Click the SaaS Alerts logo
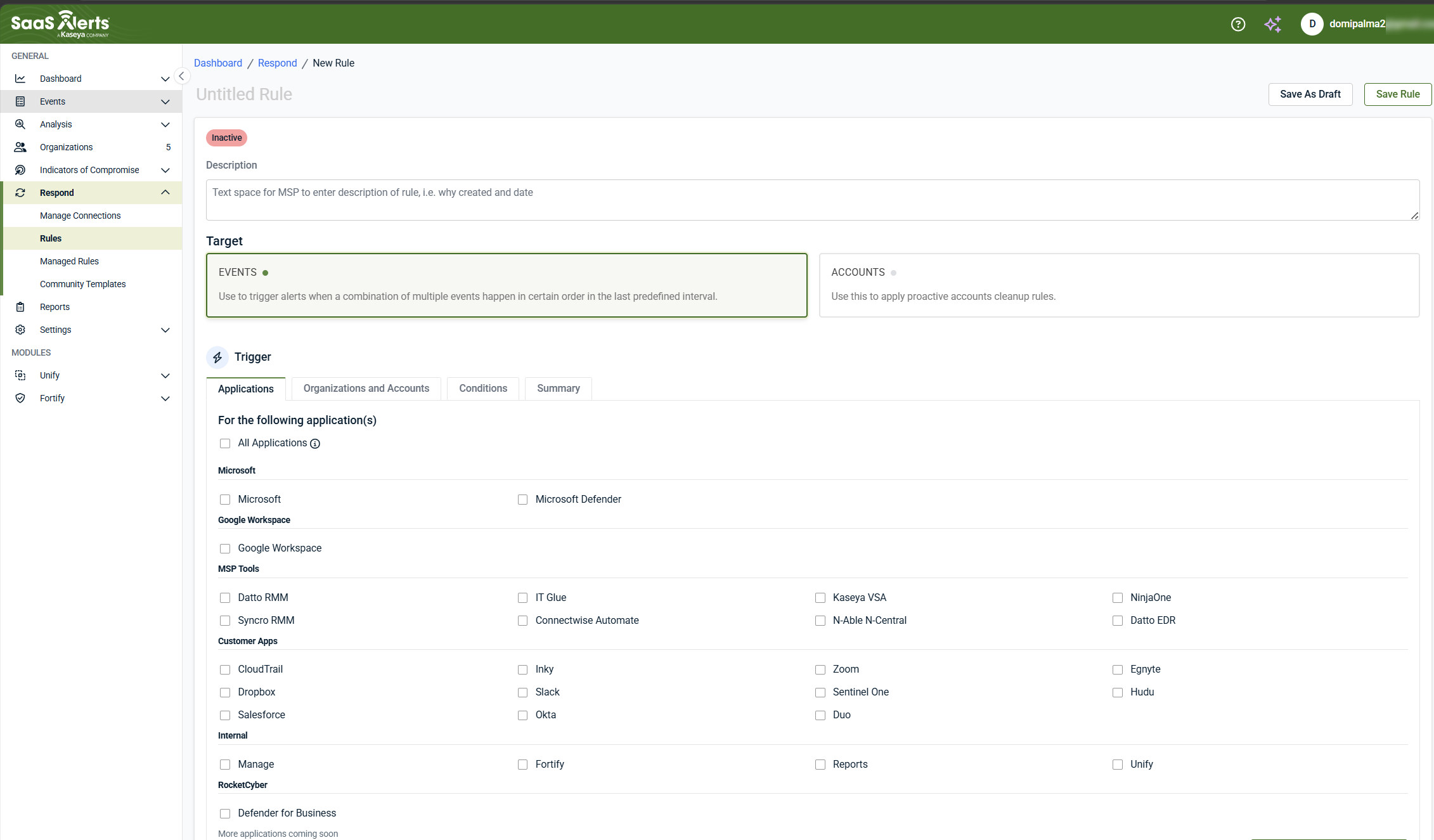 tap(60, 24)
